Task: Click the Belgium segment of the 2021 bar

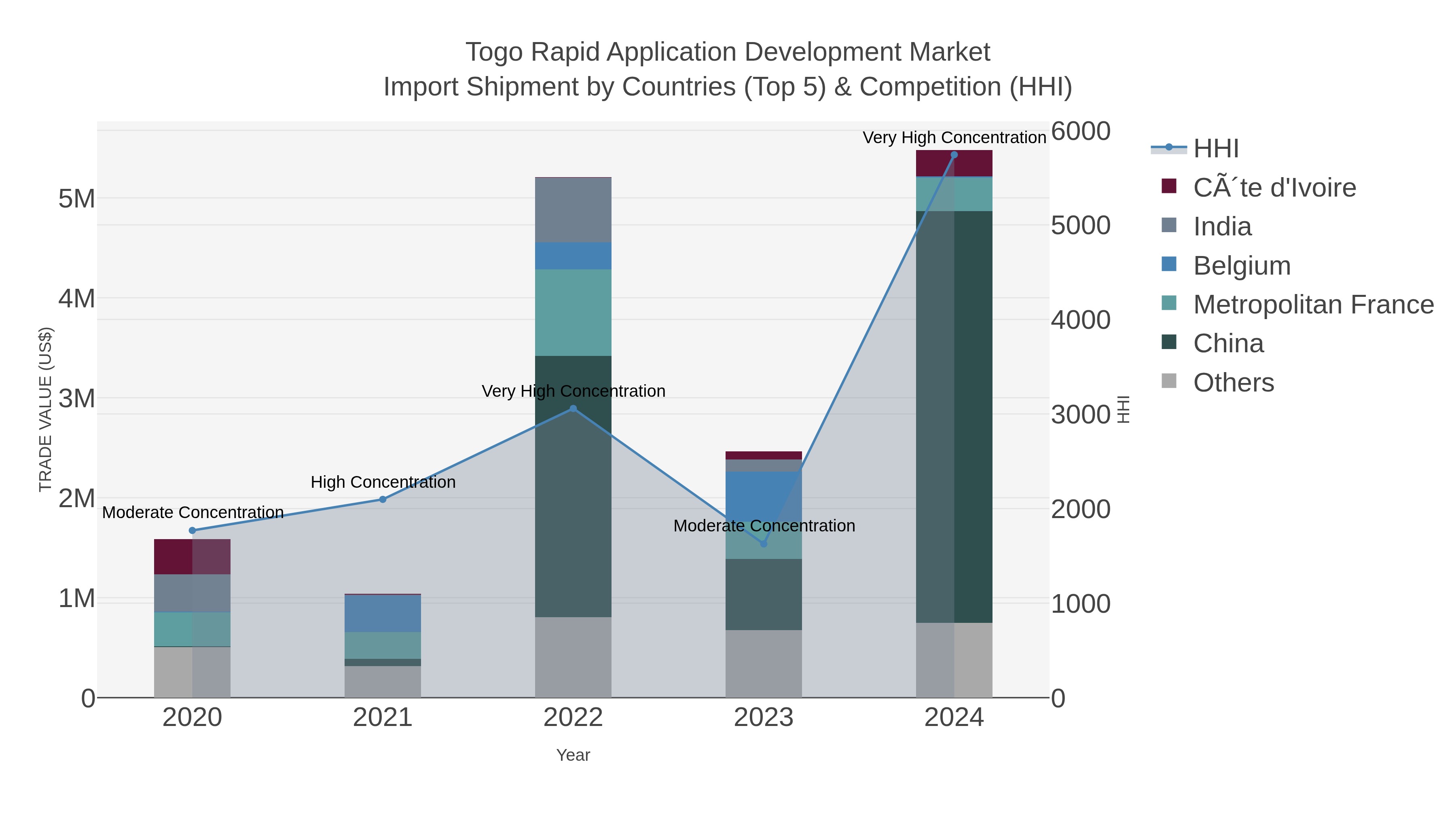Action: [383, 613]
